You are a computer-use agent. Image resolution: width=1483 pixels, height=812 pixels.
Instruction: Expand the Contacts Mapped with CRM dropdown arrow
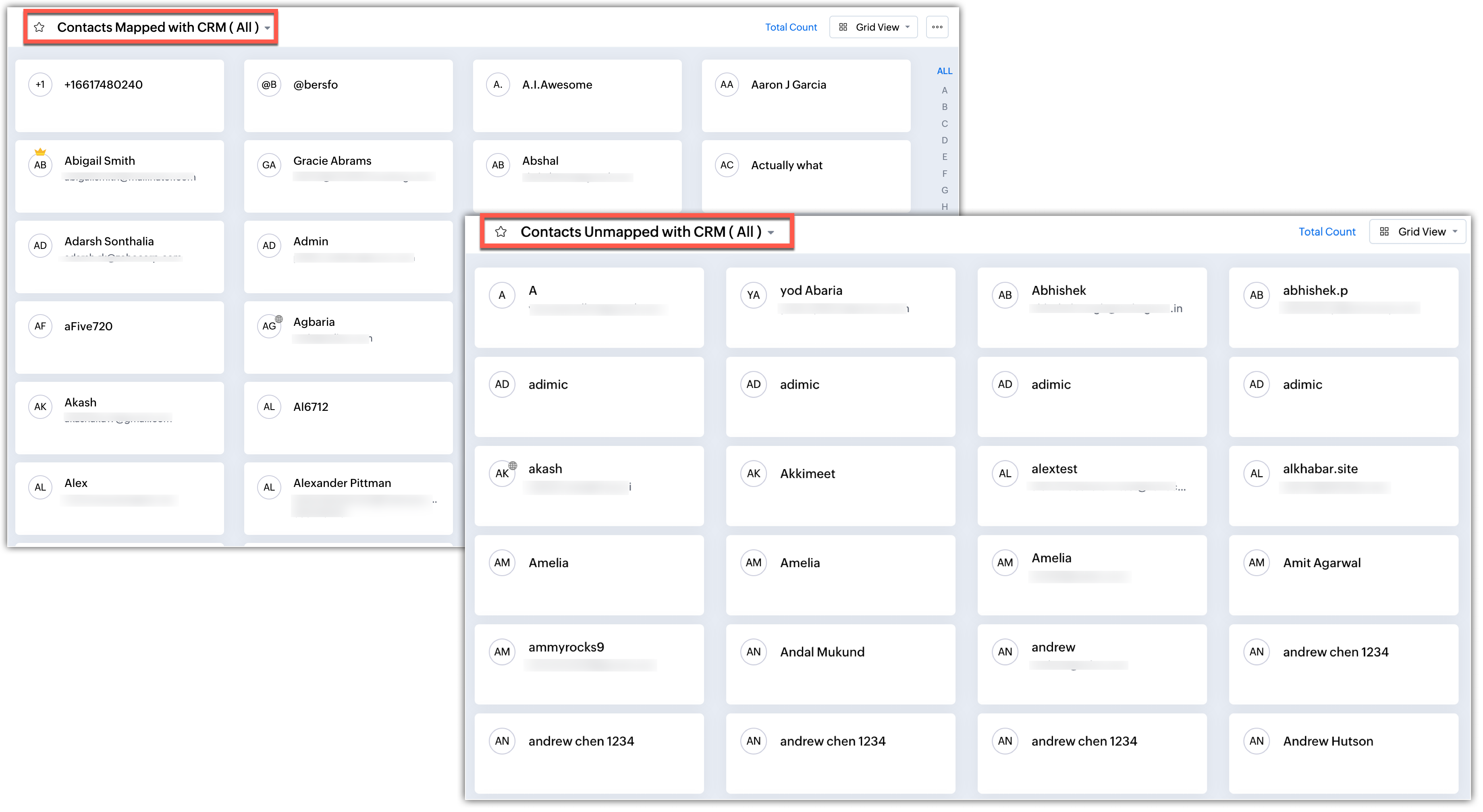point(268,28)
